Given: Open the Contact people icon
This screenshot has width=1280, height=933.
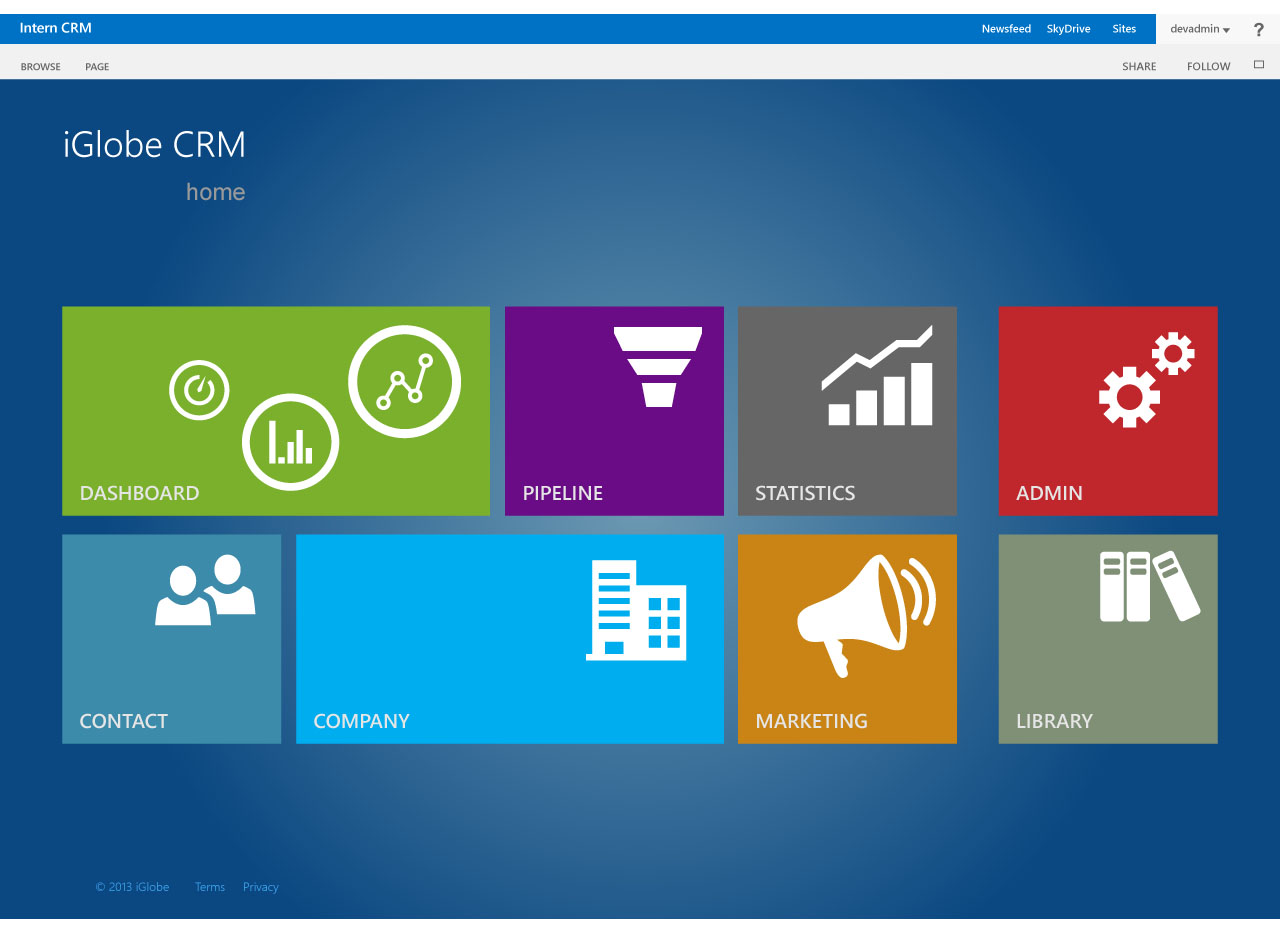Looking at the screenshot, I should tap(205, 590).
